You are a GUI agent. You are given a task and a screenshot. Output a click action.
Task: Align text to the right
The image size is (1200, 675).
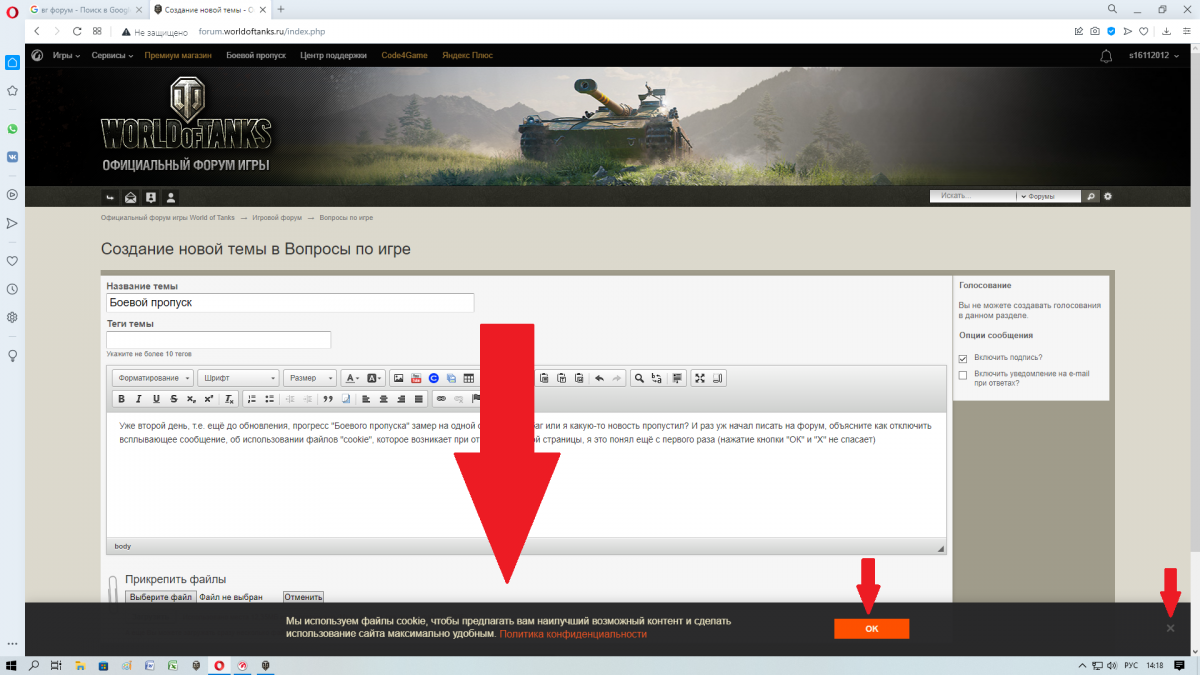[400, 399]
